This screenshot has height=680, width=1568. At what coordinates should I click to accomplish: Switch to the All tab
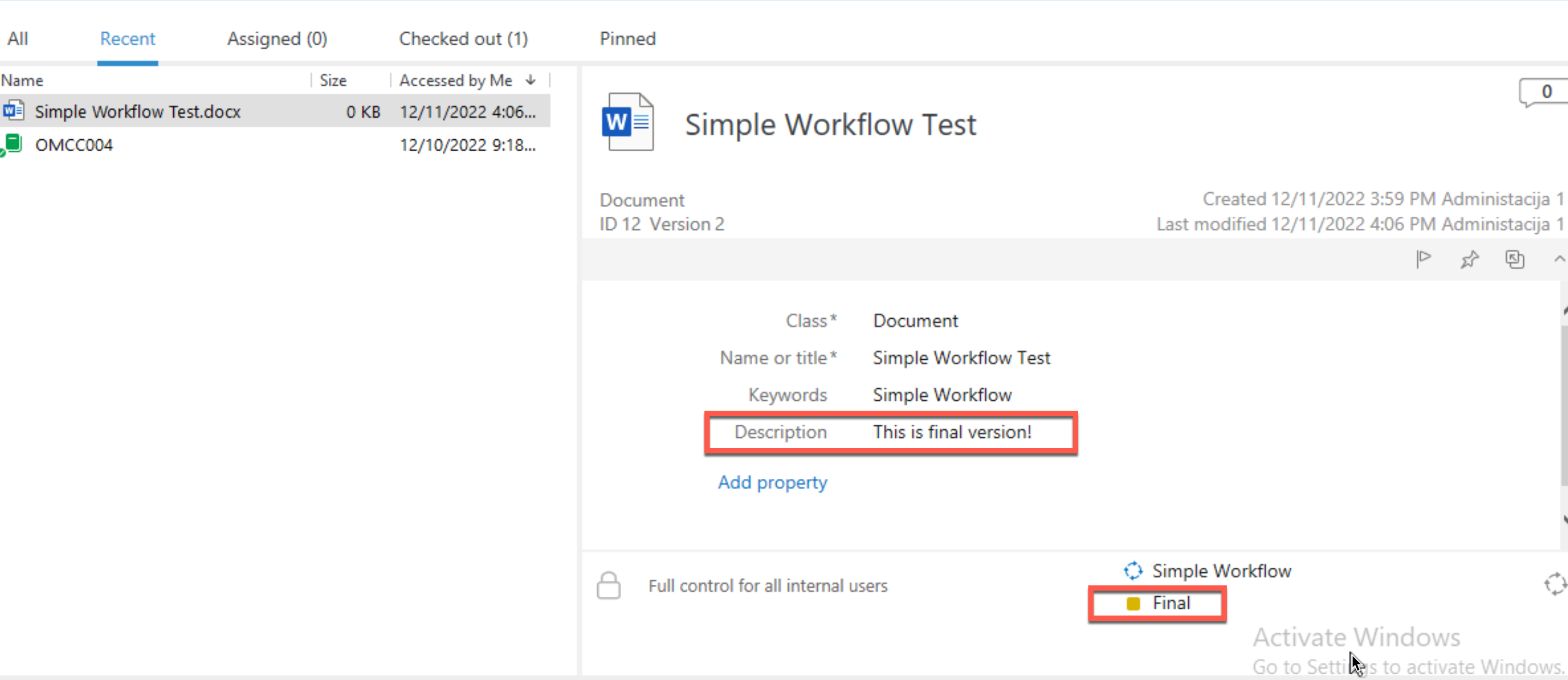pyautogui.click(x=18, y=38)
